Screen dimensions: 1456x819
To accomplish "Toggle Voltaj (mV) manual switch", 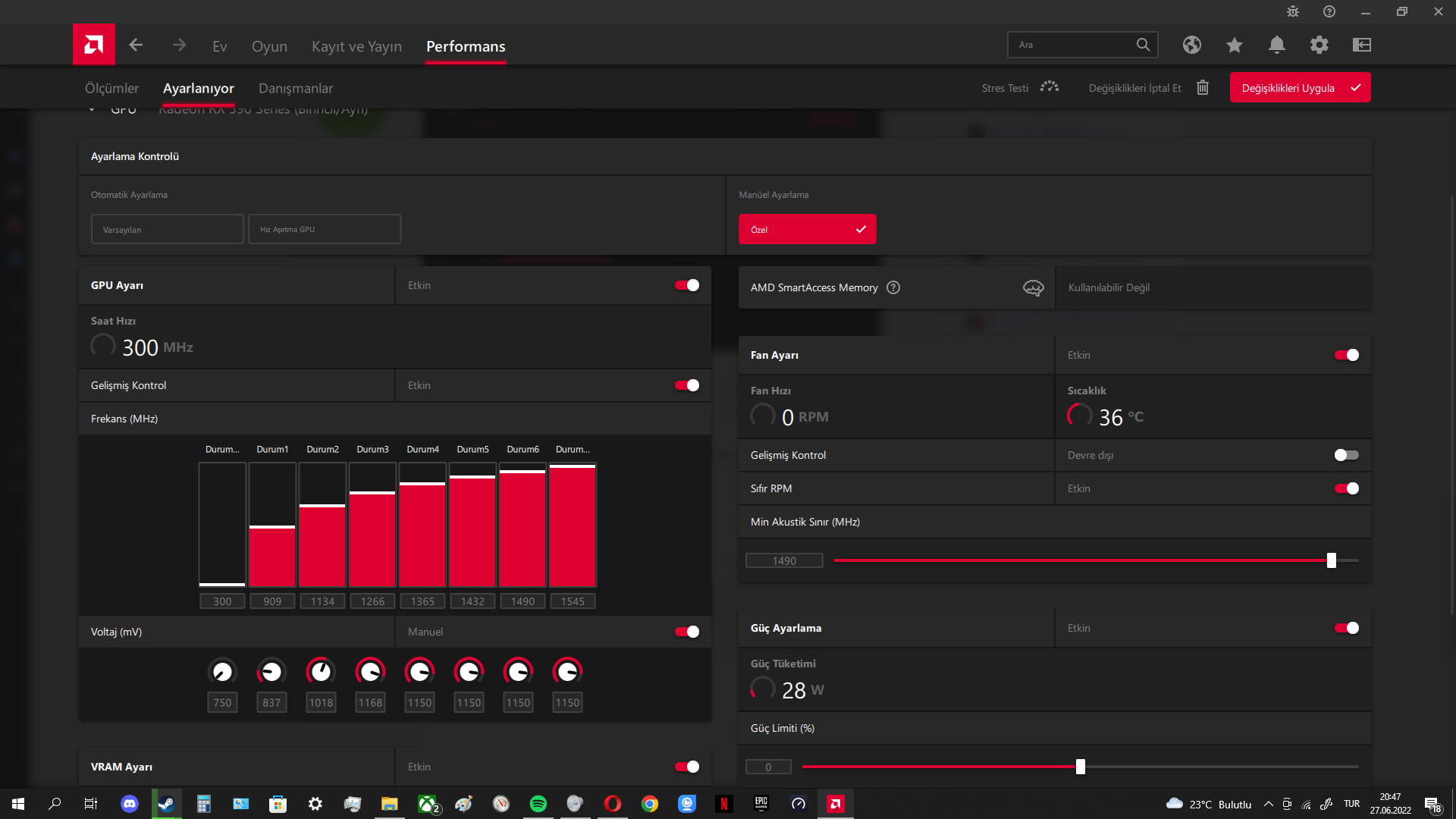I will tap(687, 632).
